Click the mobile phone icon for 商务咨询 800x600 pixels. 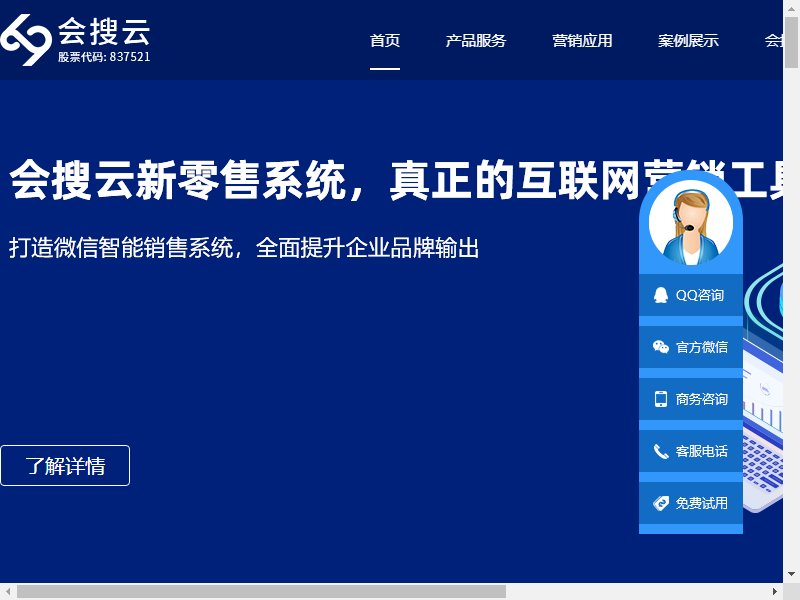pos(661,399)
